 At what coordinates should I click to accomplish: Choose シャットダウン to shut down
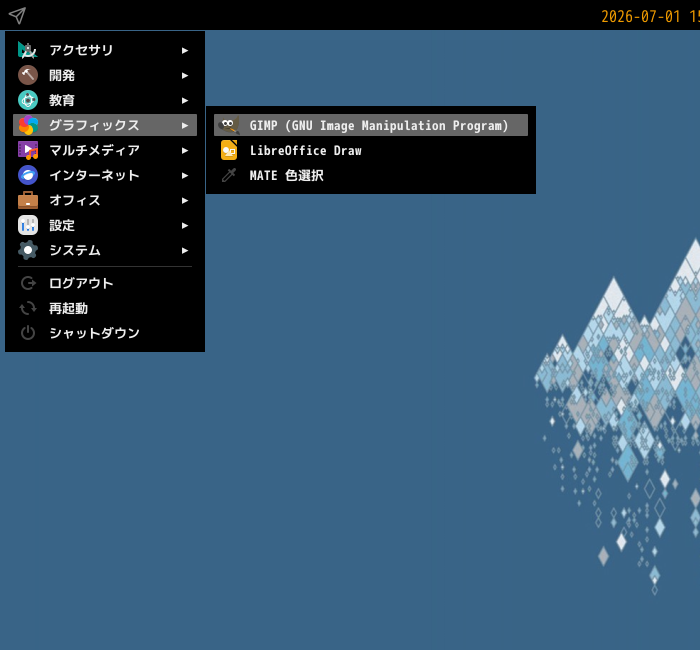105,333
